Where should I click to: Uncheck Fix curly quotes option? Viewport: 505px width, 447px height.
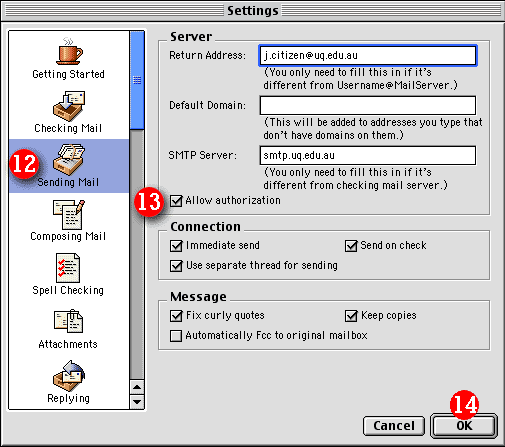(x=176, y=316)
